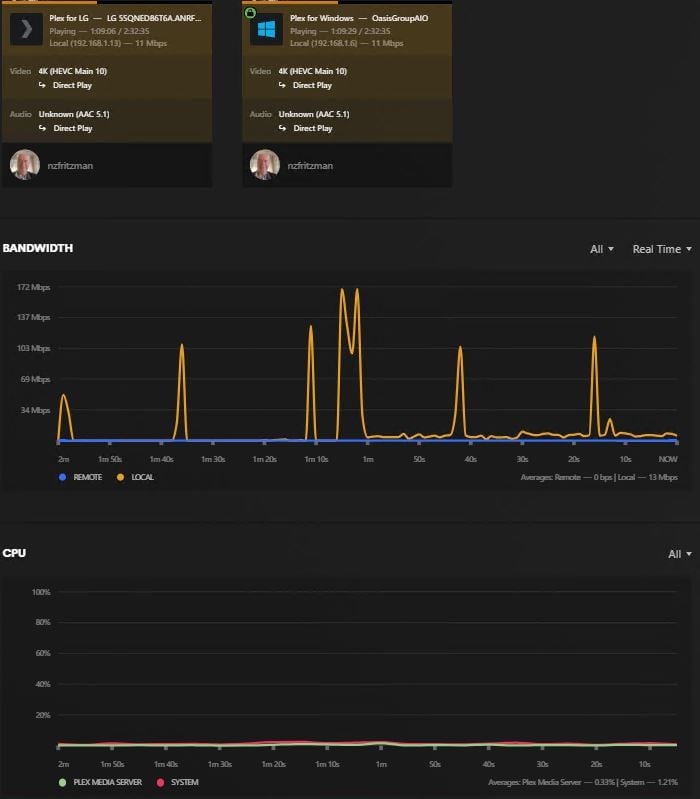Screen dimensions: 700x799
Task: Click the NOW label on bandwidth axis
Action: (668, 459)
